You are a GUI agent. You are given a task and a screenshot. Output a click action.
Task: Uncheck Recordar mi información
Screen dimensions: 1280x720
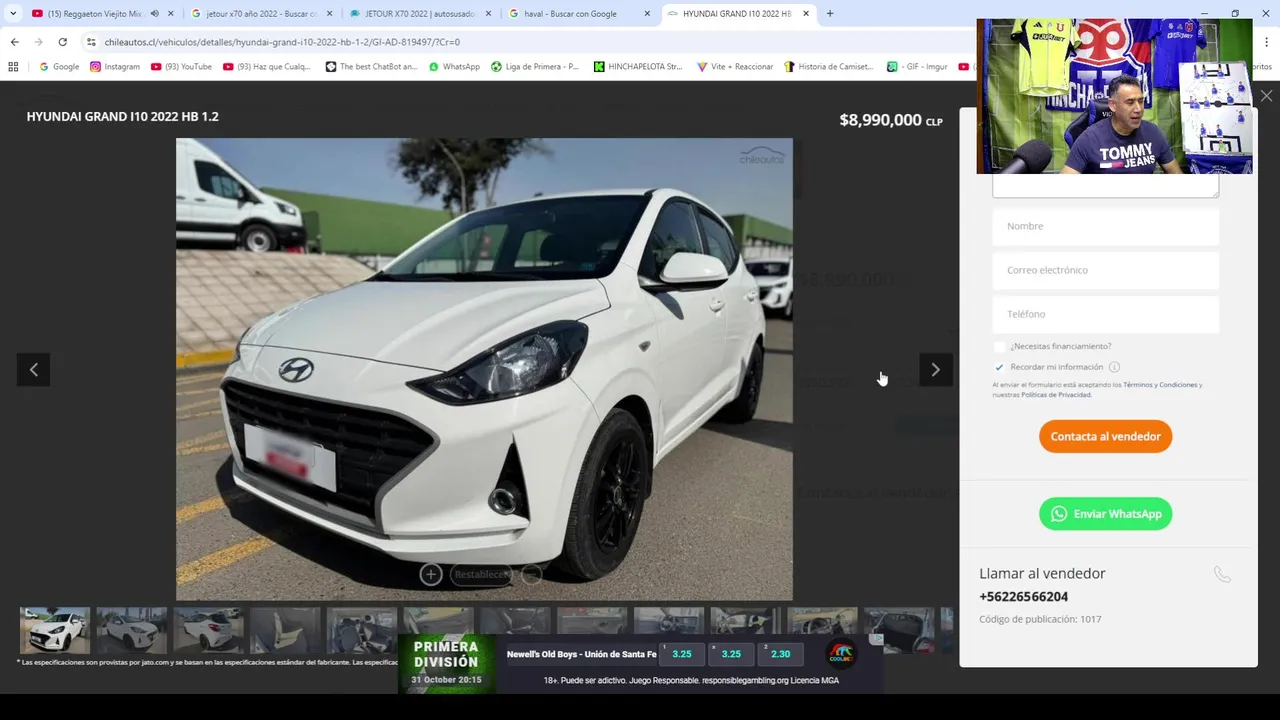click(x=999, y=367)
